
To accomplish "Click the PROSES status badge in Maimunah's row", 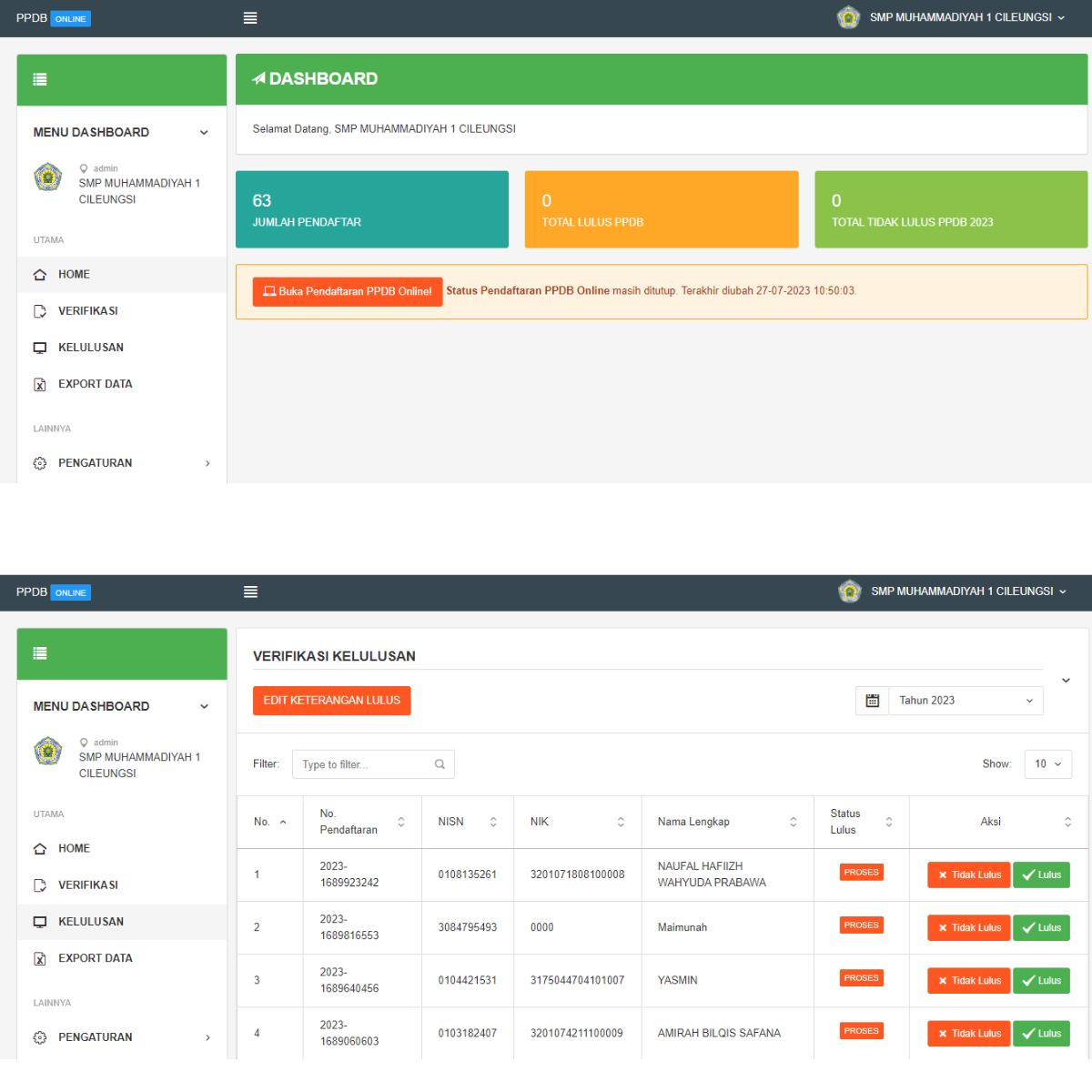I will click(861, 925).
